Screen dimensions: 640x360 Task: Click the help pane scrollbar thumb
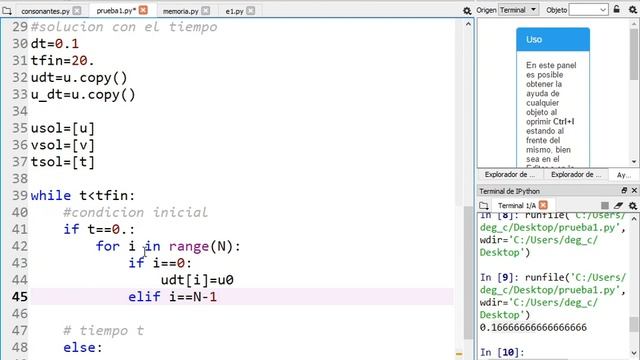click(634, 54)
